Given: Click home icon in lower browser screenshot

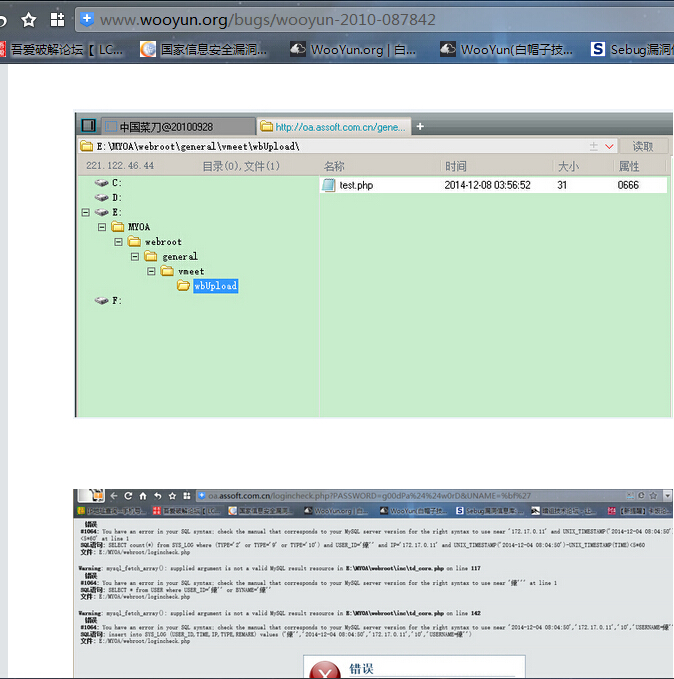Looking at the screenshot, I should (x=143, y=496).
